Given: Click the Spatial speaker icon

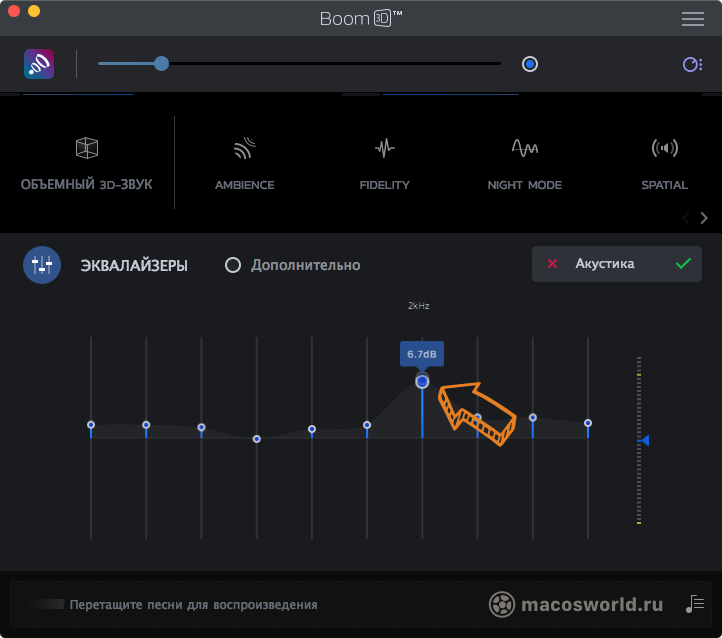Looking at the screenshot, I should [664, 148].
